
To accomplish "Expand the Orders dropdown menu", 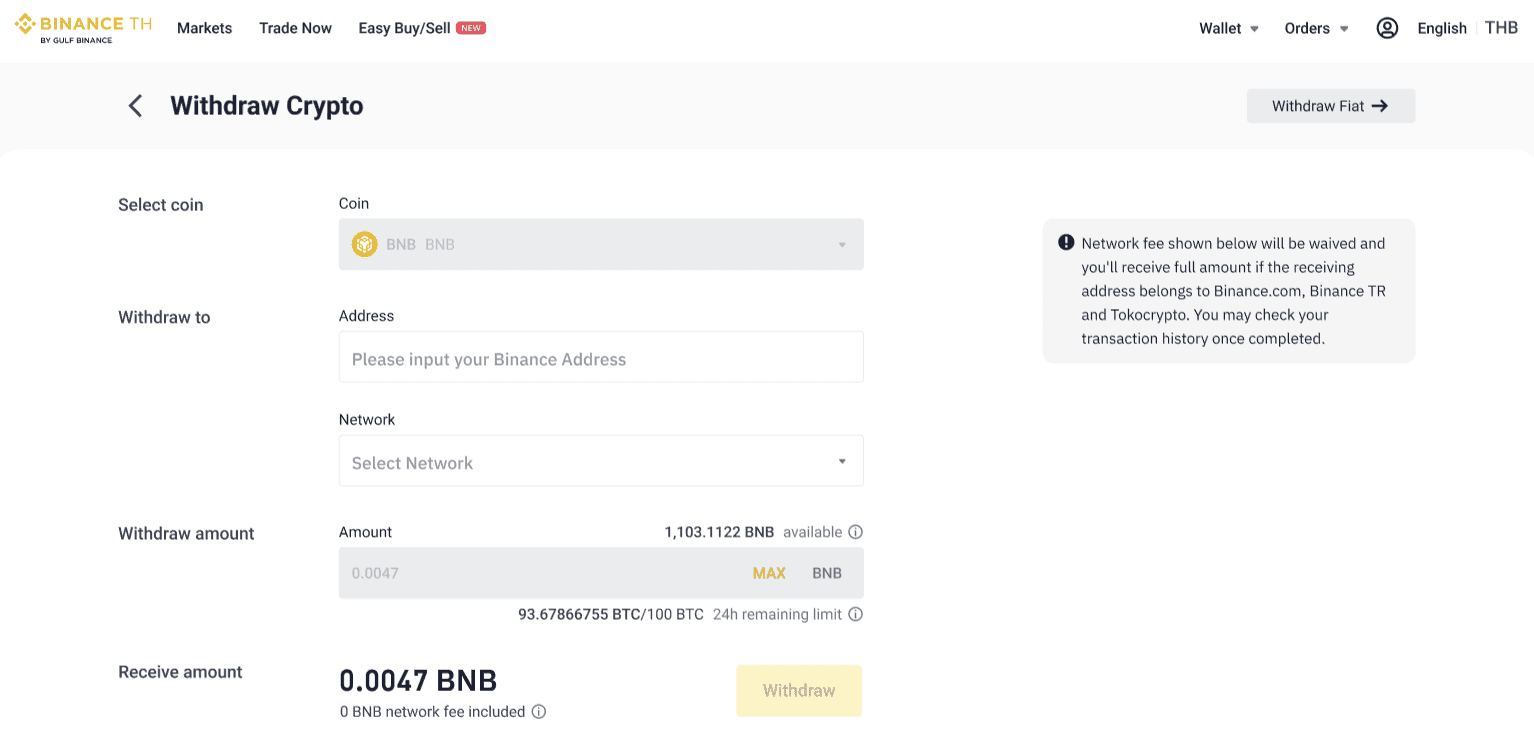I will click(1316, 28).
